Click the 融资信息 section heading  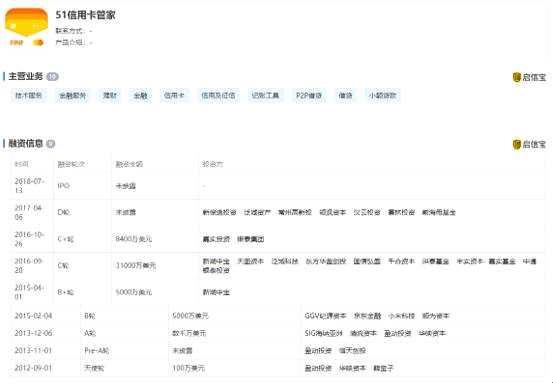coord(25,143)
